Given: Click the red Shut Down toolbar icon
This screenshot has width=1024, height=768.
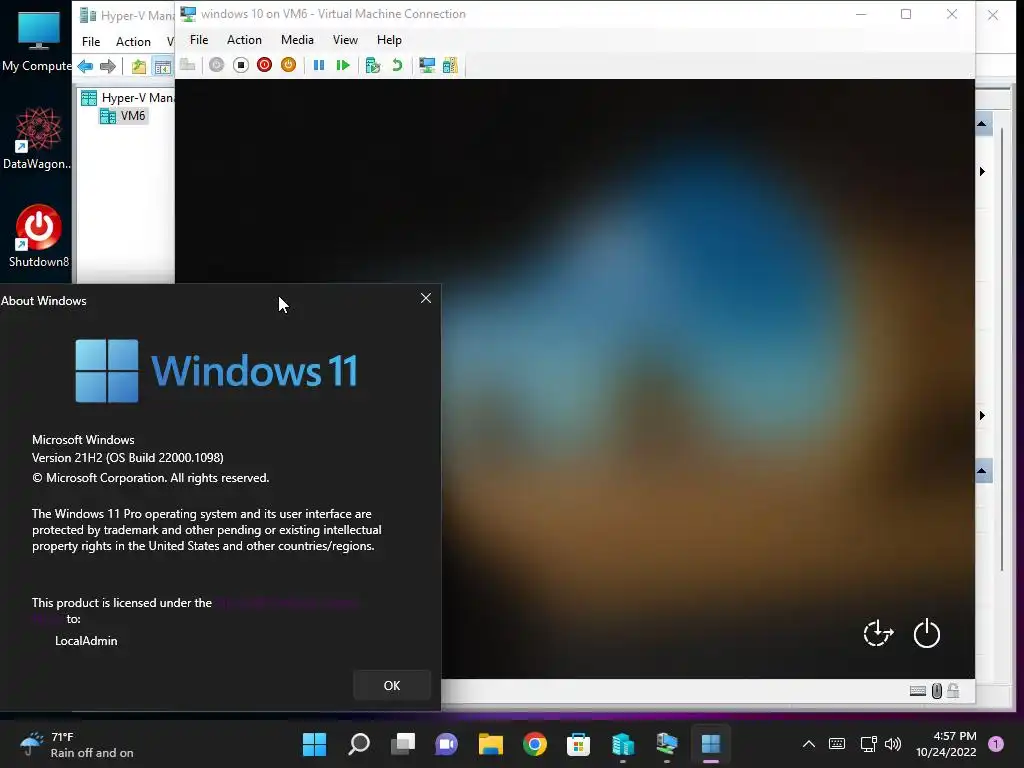Looking at the screenshot, I should tap(264, 65).
